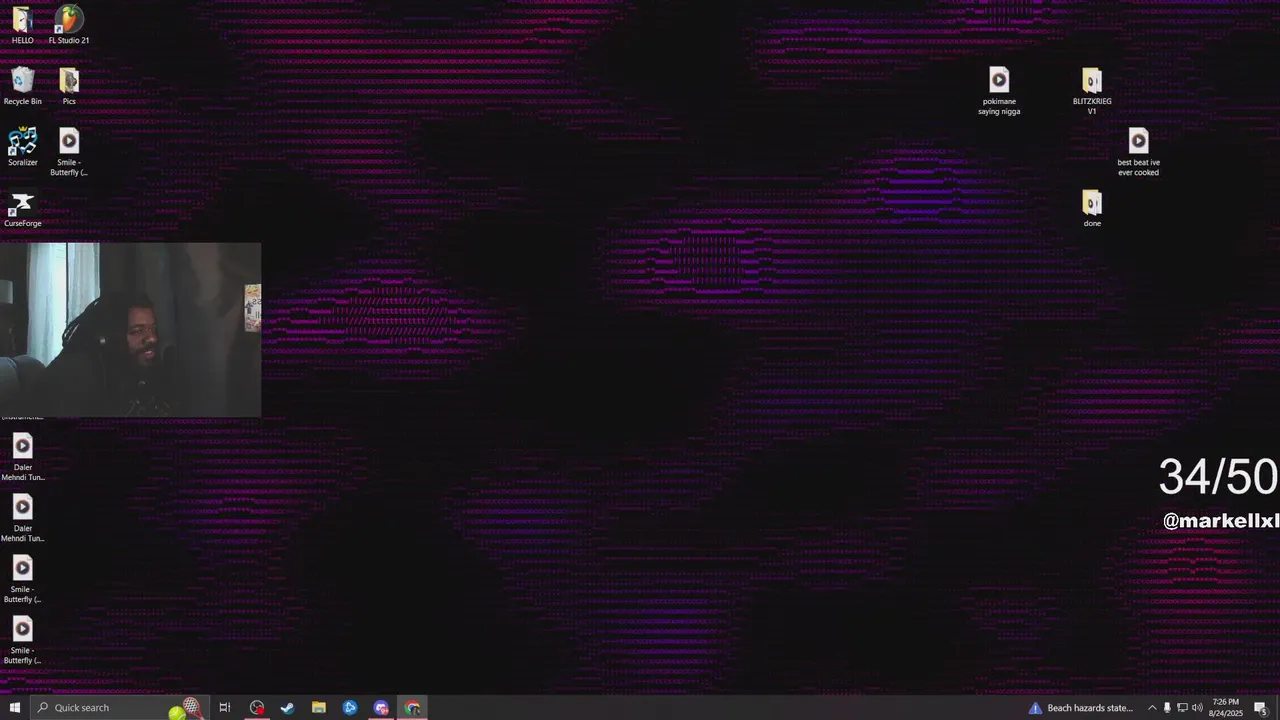Open the Discord taskbar icon with badge
This screenshot has width=1280, height=720.
(x=381, y=707)
